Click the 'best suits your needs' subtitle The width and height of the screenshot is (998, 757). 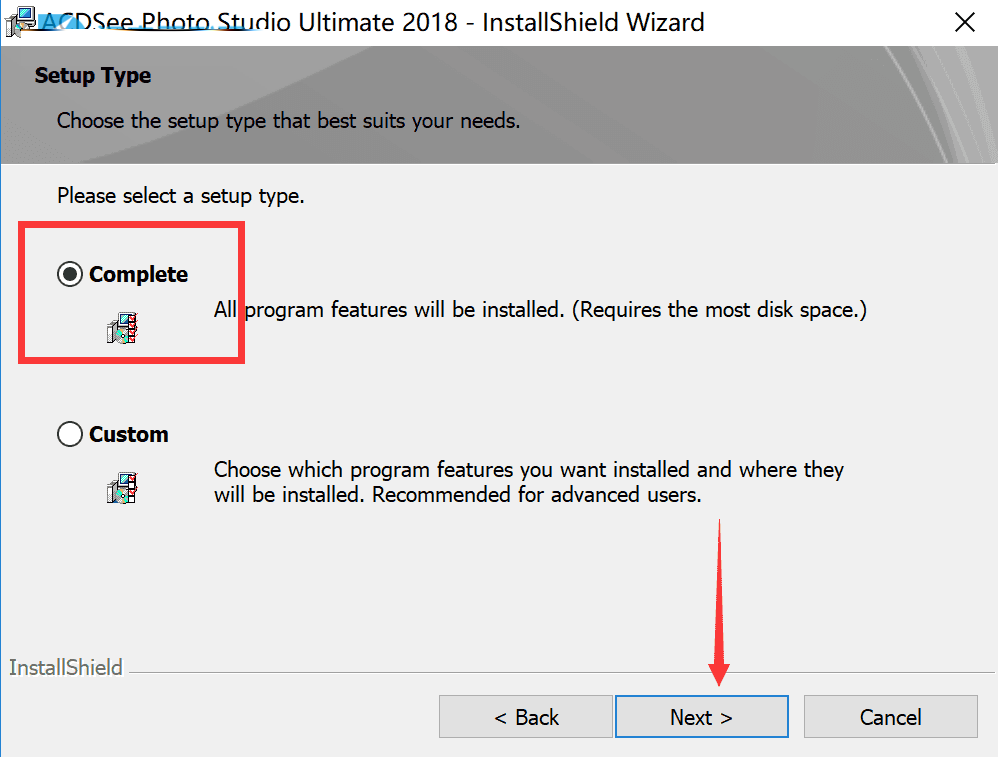point(288,122)
